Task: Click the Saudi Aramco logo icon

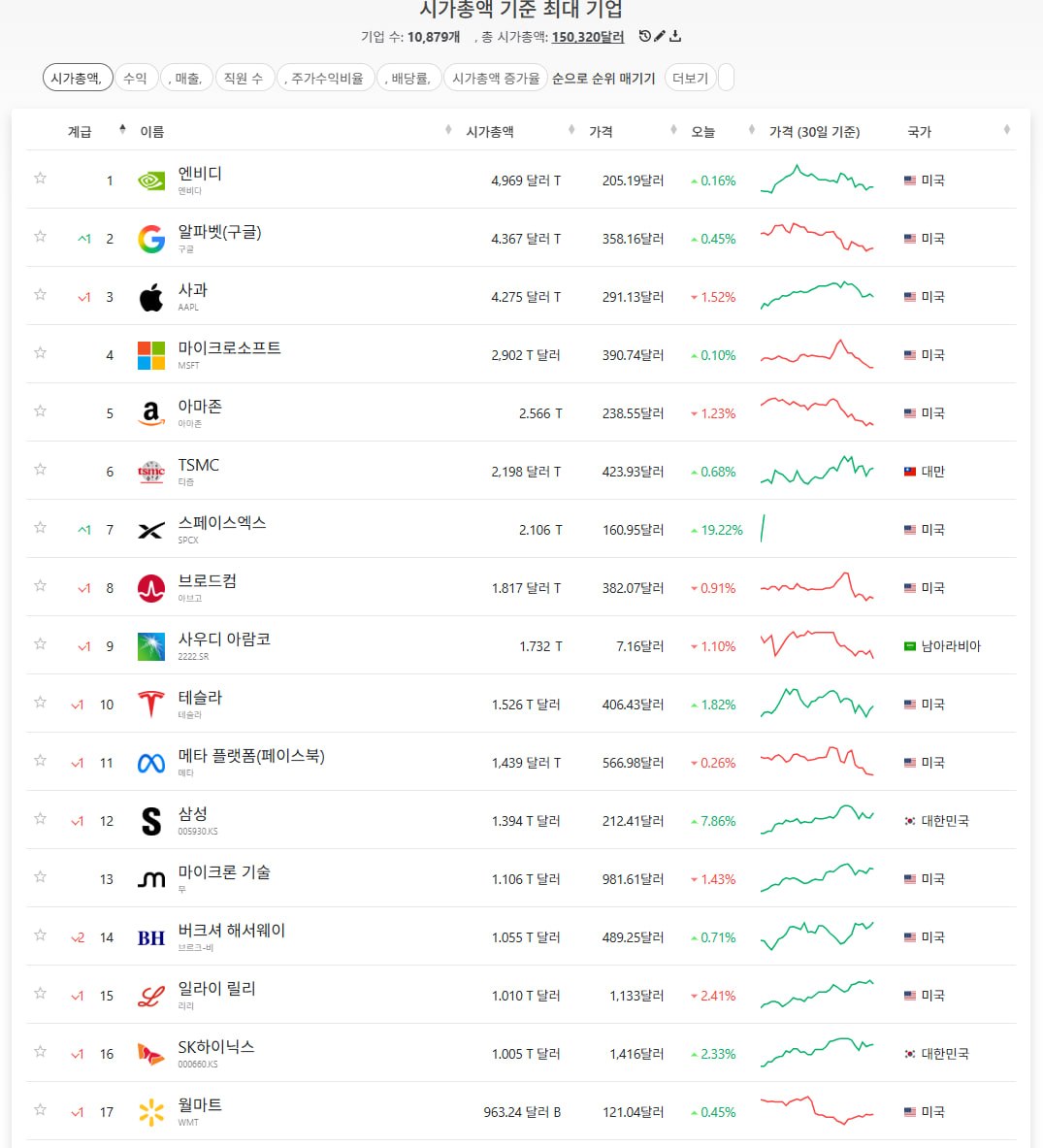Action: (151, 646)
